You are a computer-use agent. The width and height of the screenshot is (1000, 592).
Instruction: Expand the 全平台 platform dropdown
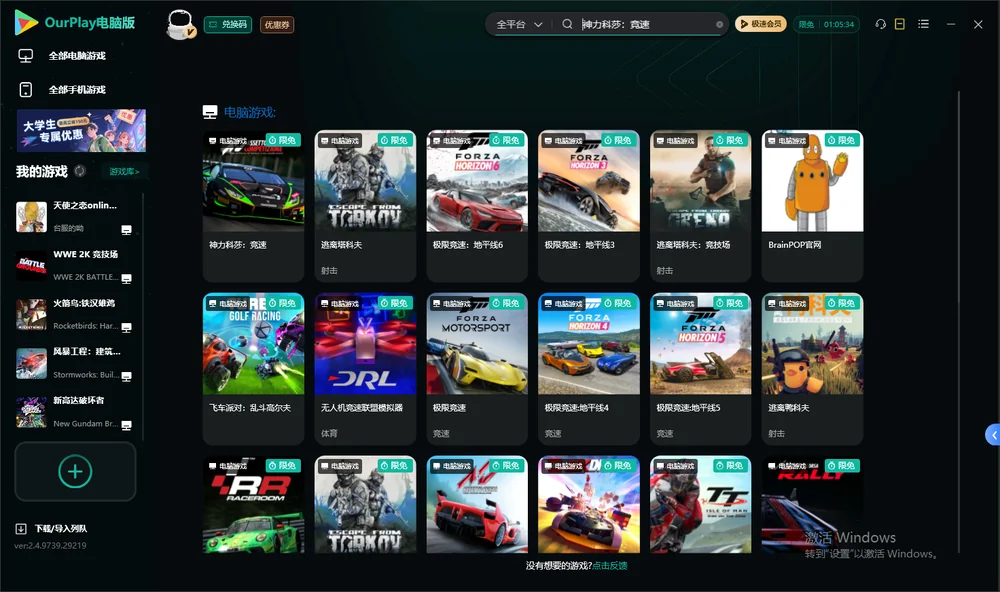pyautogui.click(x=519, y=24)
